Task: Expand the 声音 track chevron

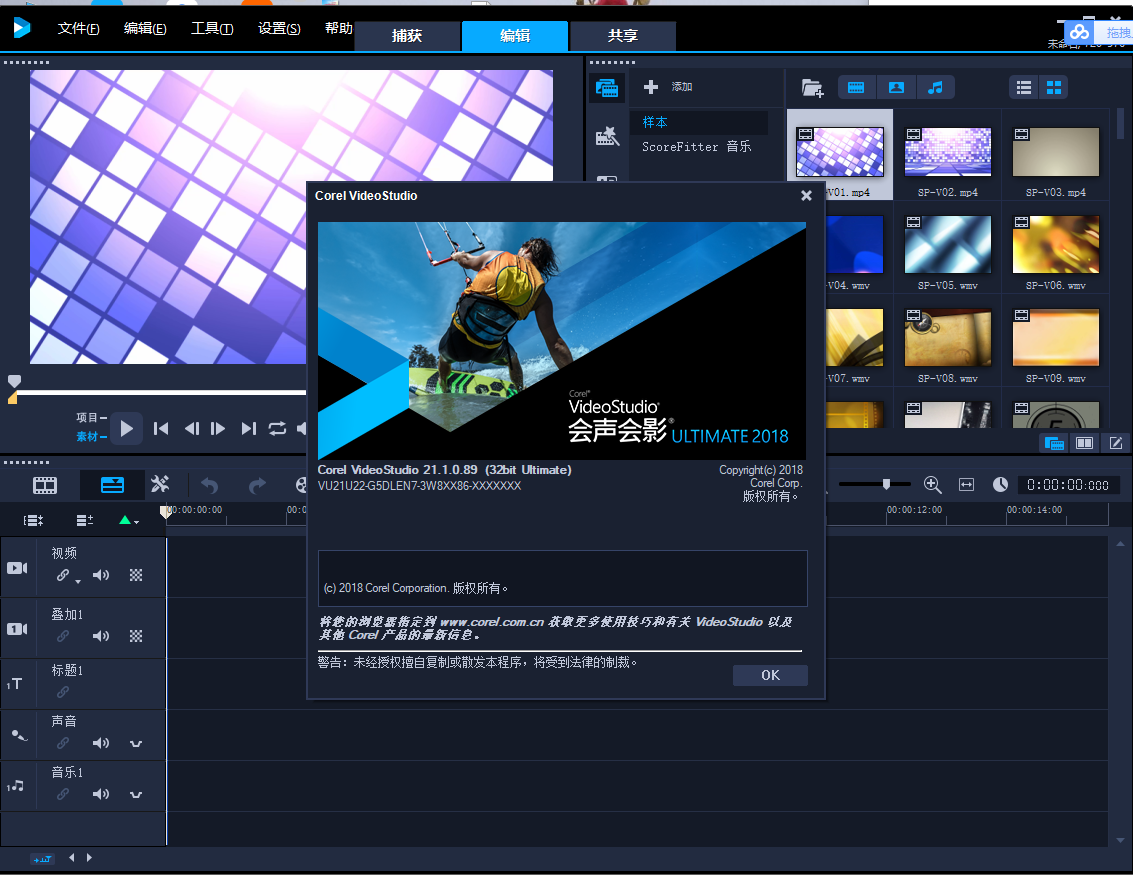Action: pyautogui.click(x=136, y=743)
